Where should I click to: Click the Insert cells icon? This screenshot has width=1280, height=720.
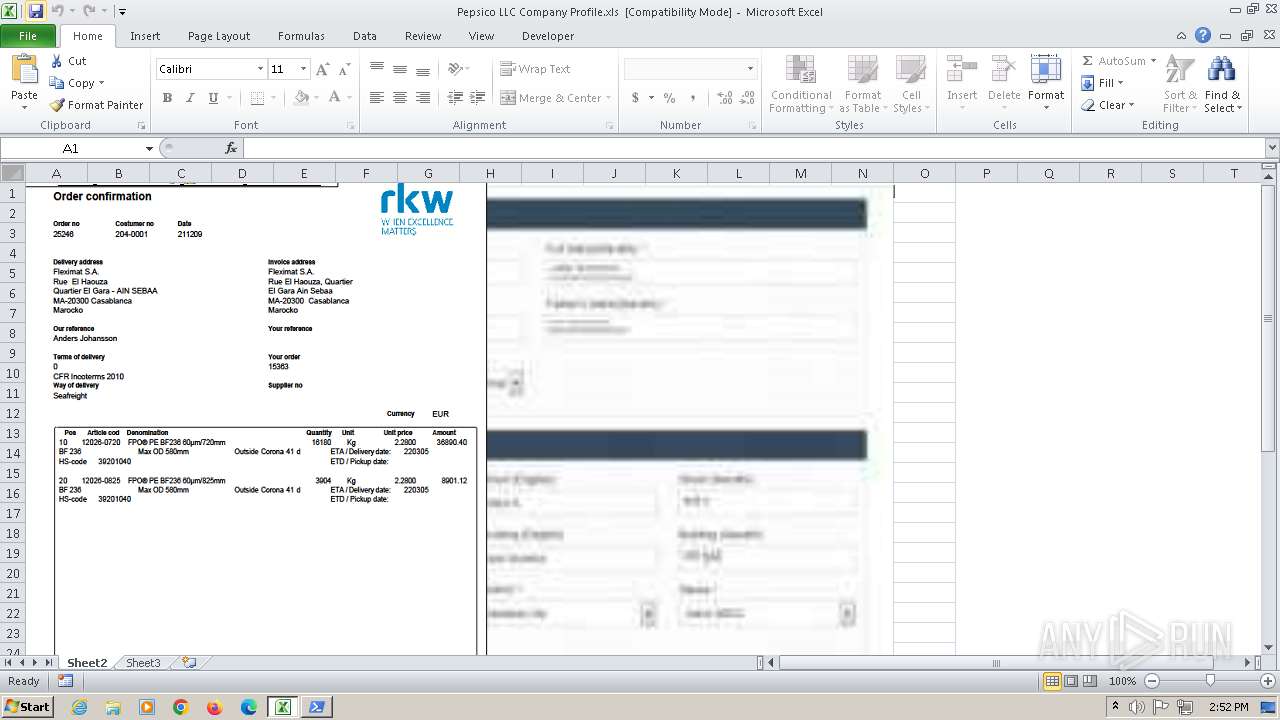coord(962,70)
